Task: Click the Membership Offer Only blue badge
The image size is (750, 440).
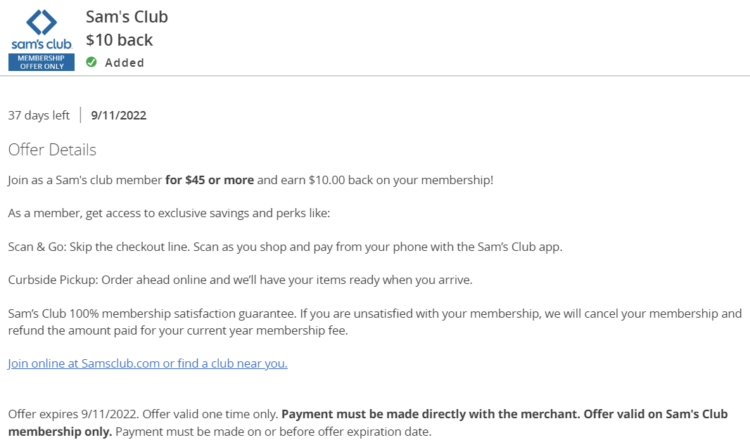Action: [41, 62]
